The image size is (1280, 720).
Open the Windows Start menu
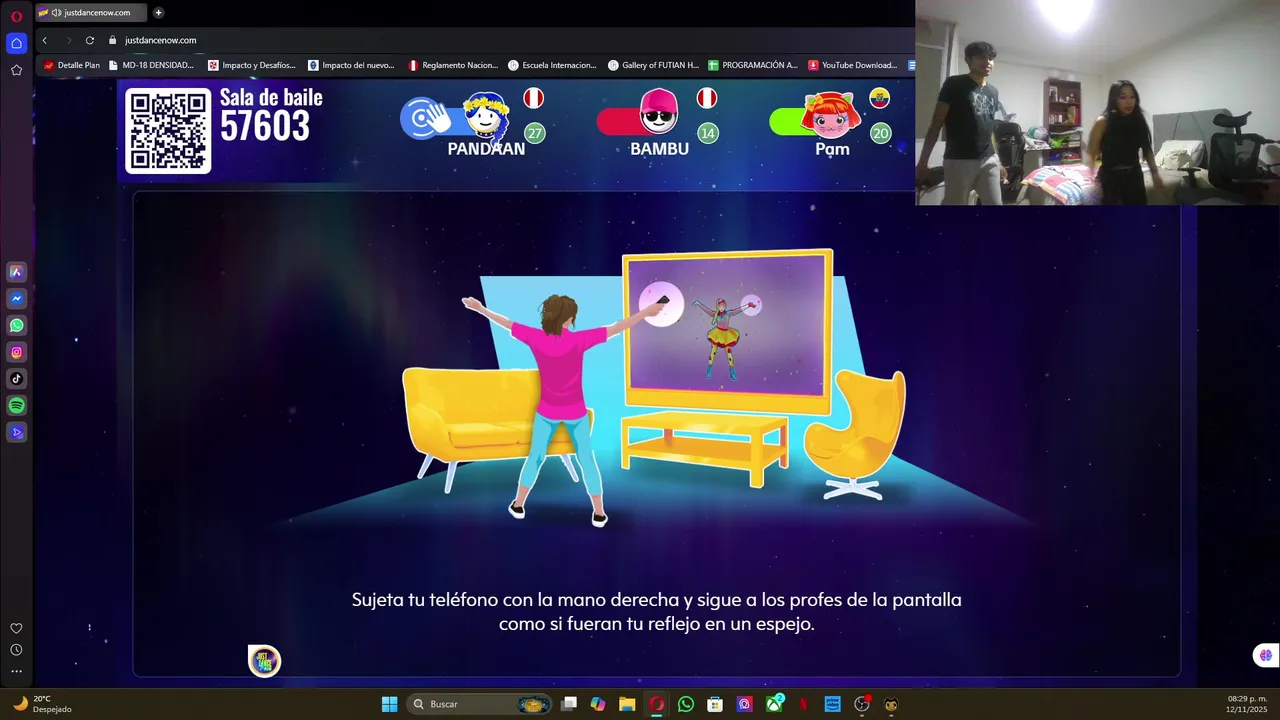(389, 704)
